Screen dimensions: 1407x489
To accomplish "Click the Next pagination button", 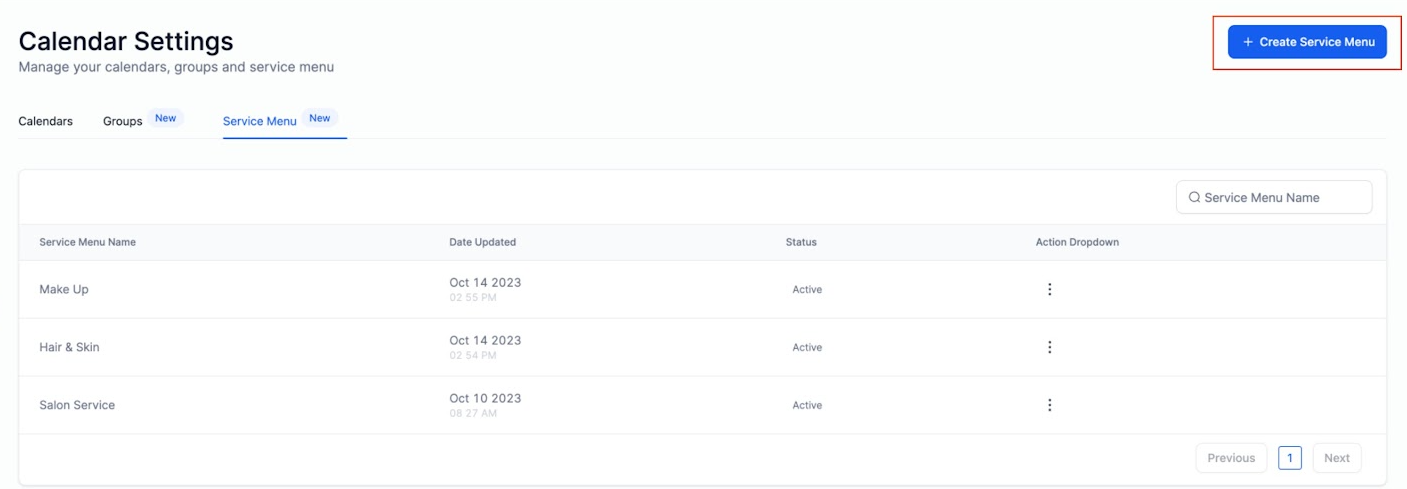I will click(1337, 458).
